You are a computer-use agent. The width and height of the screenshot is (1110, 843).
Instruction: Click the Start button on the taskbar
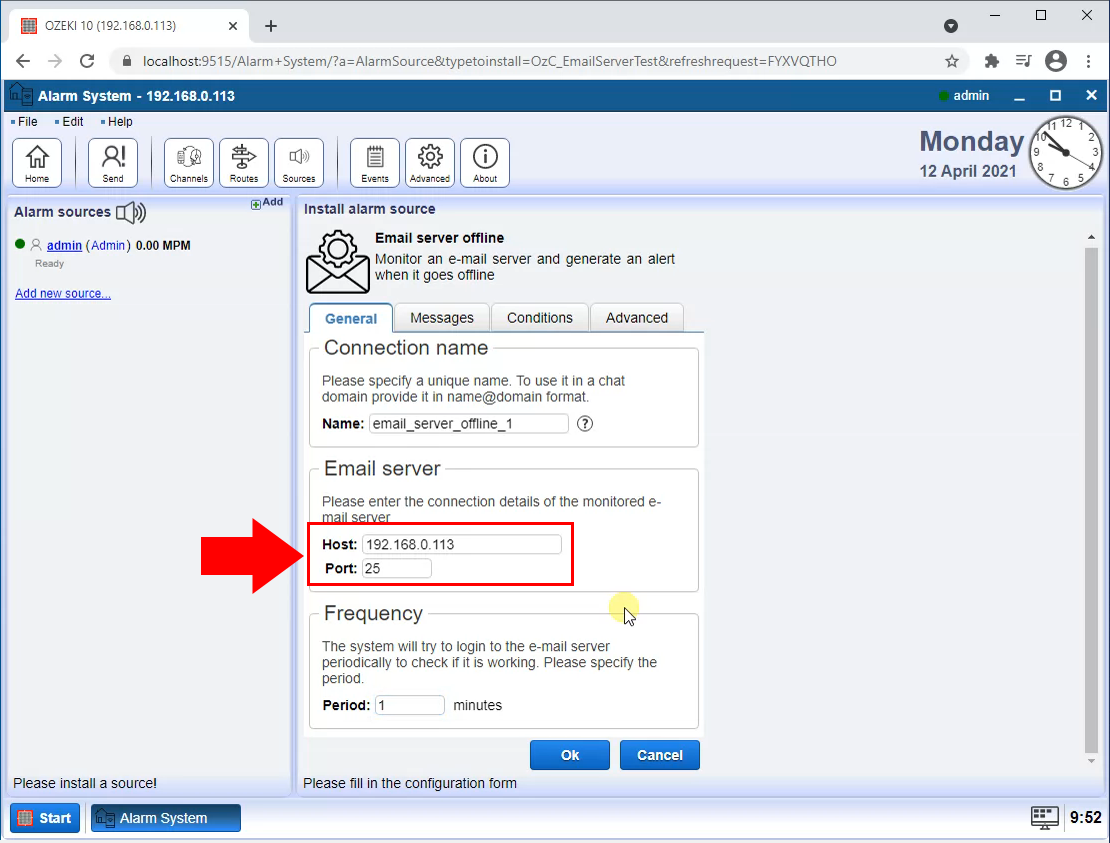point(44,817)
